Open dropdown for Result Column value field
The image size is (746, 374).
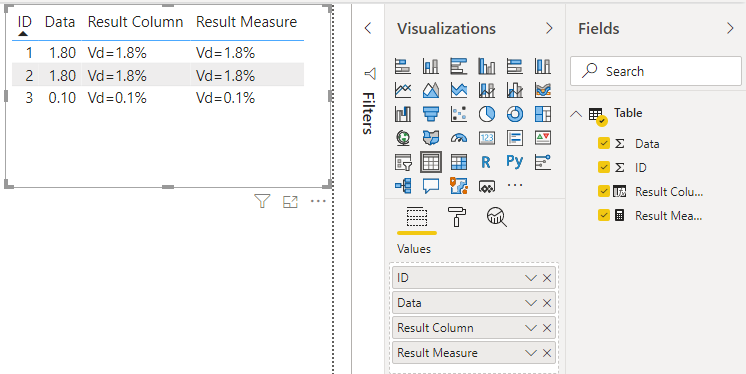click(530, 328)
